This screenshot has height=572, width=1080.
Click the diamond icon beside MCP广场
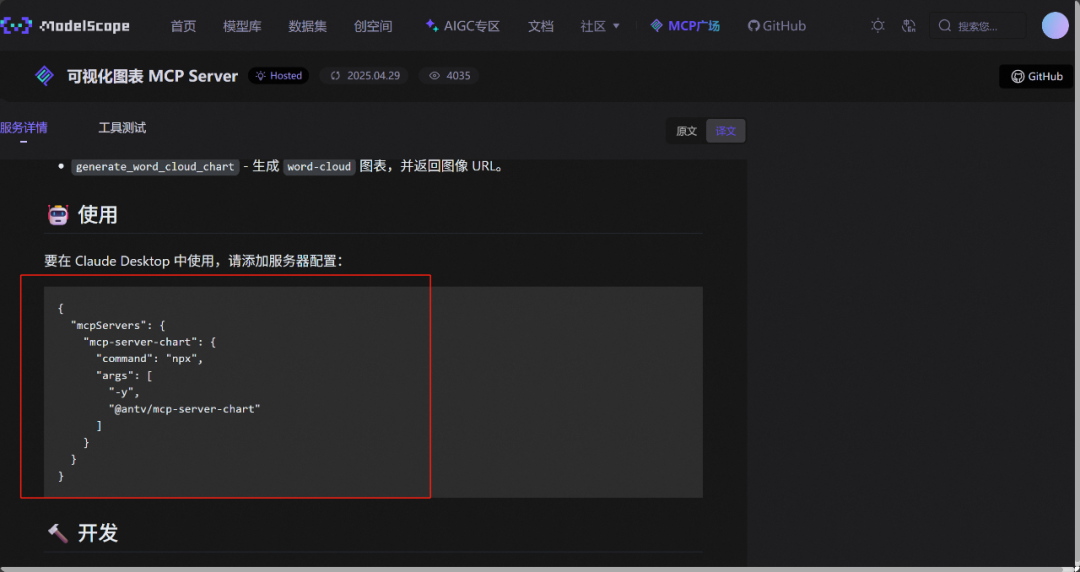point(656,25)
